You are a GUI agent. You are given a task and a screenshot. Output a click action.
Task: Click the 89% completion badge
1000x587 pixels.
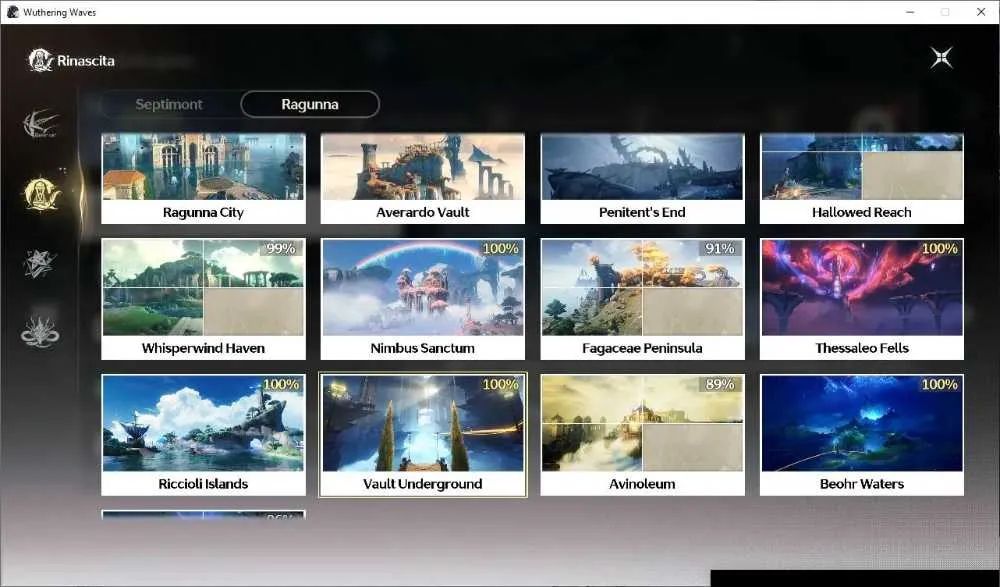coord(719,384)
